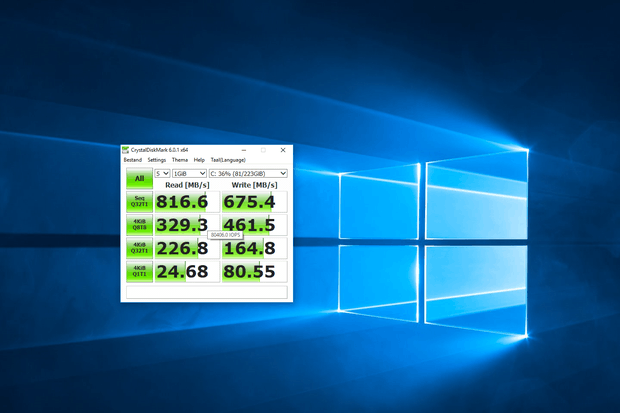
Task: Click the 816.6 sequential read result
Action: pyautogui.click(x=187, y=202)
